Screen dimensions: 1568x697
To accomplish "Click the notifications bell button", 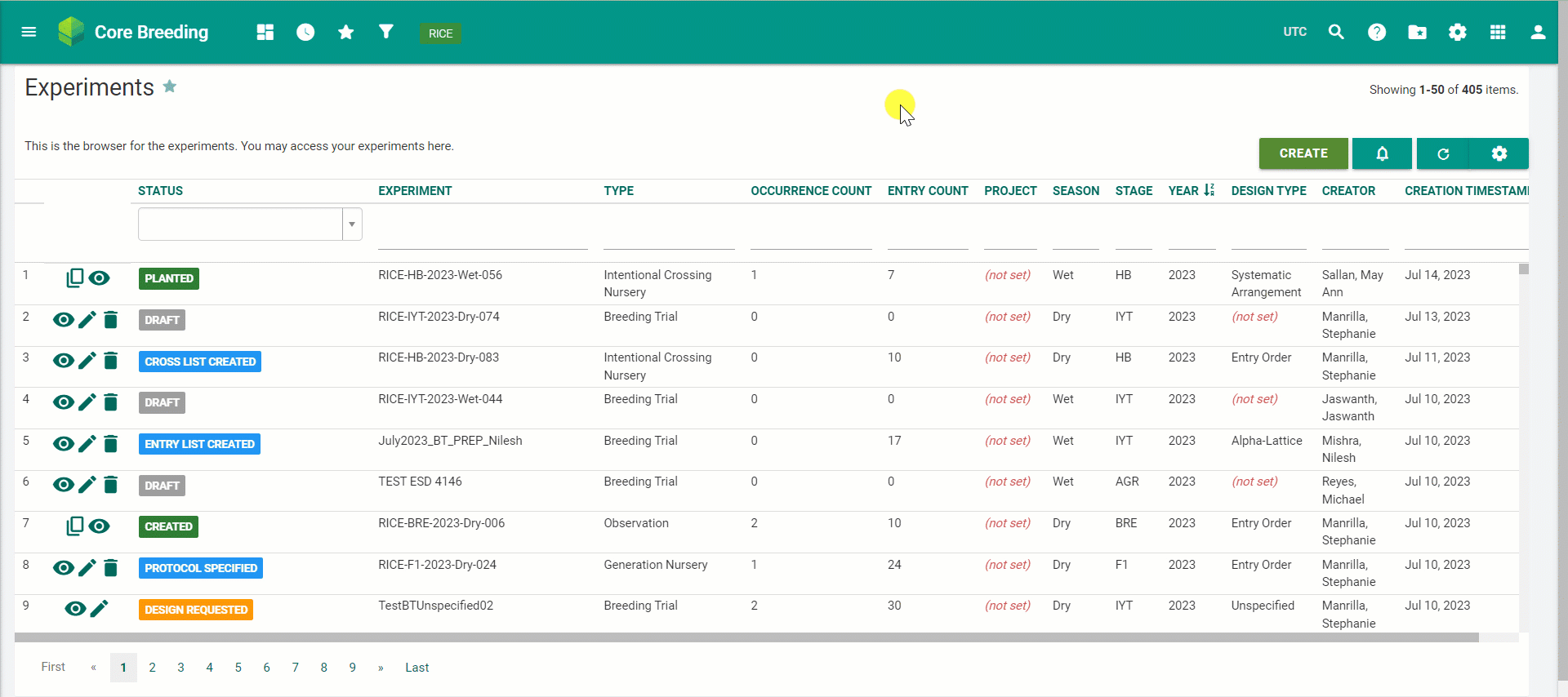I will tap(1382, 153).
